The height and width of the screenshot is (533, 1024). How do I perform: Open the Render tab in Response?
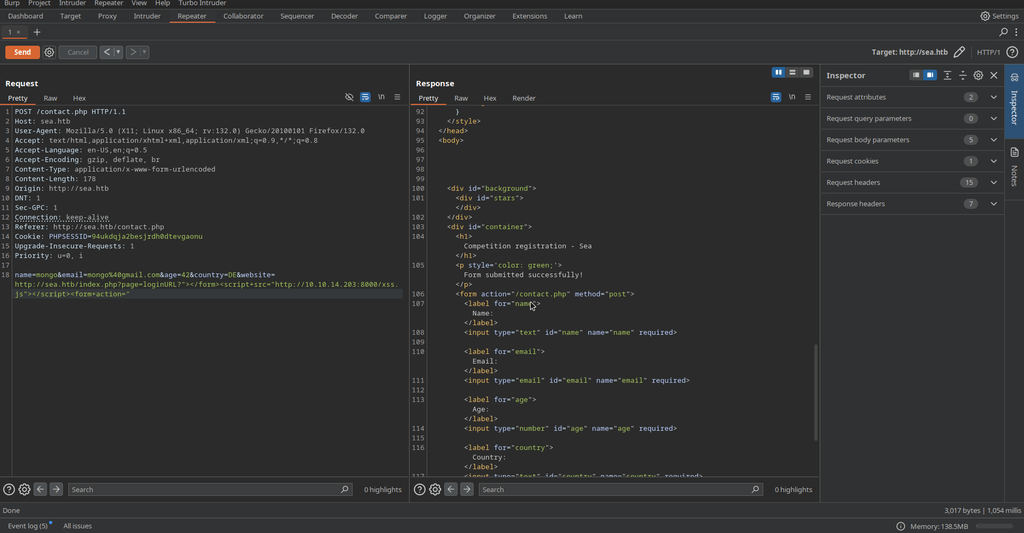(x=523, y=98)
